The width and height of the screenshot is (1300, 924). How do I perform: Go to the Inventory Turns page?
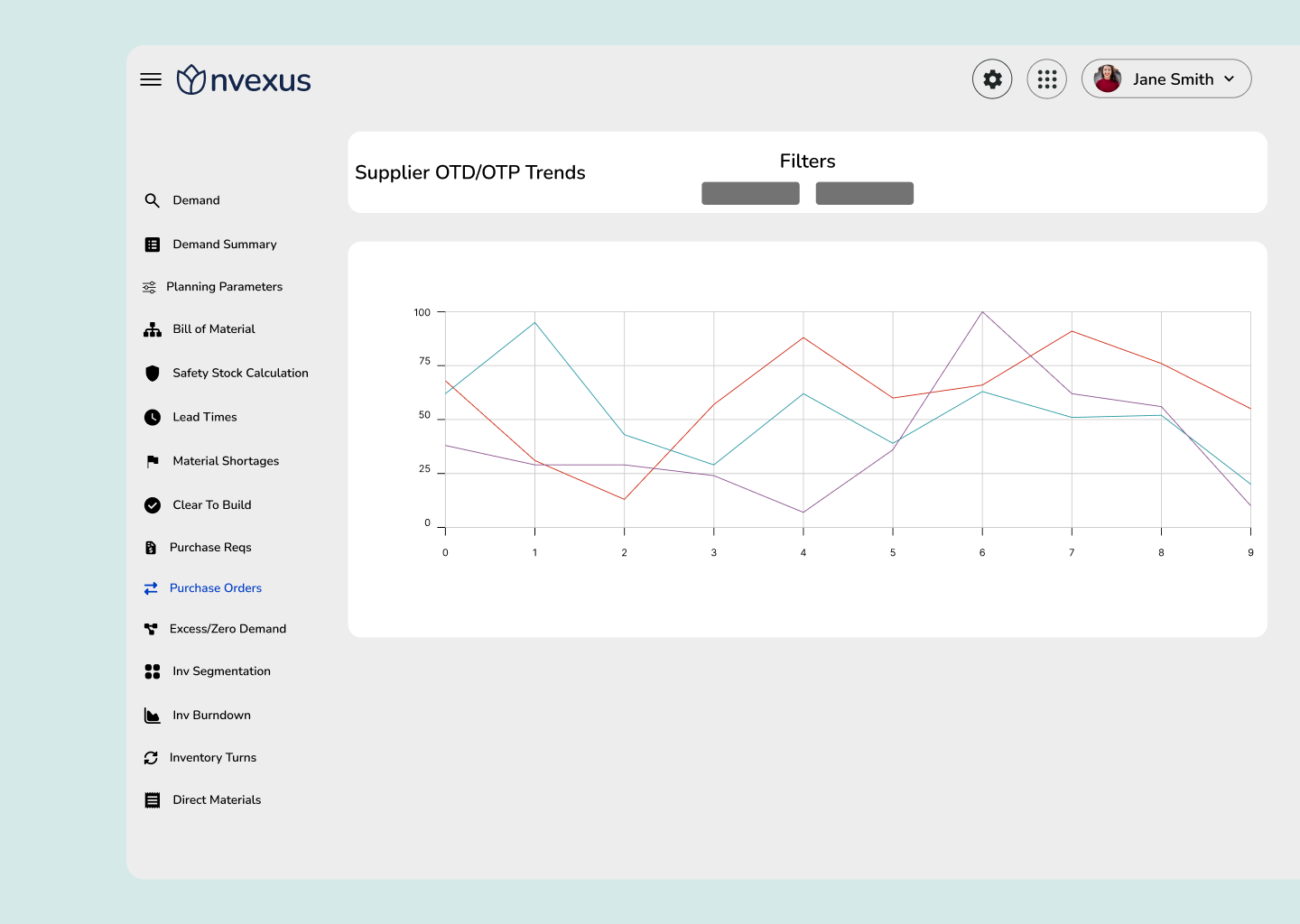point(213,758)
